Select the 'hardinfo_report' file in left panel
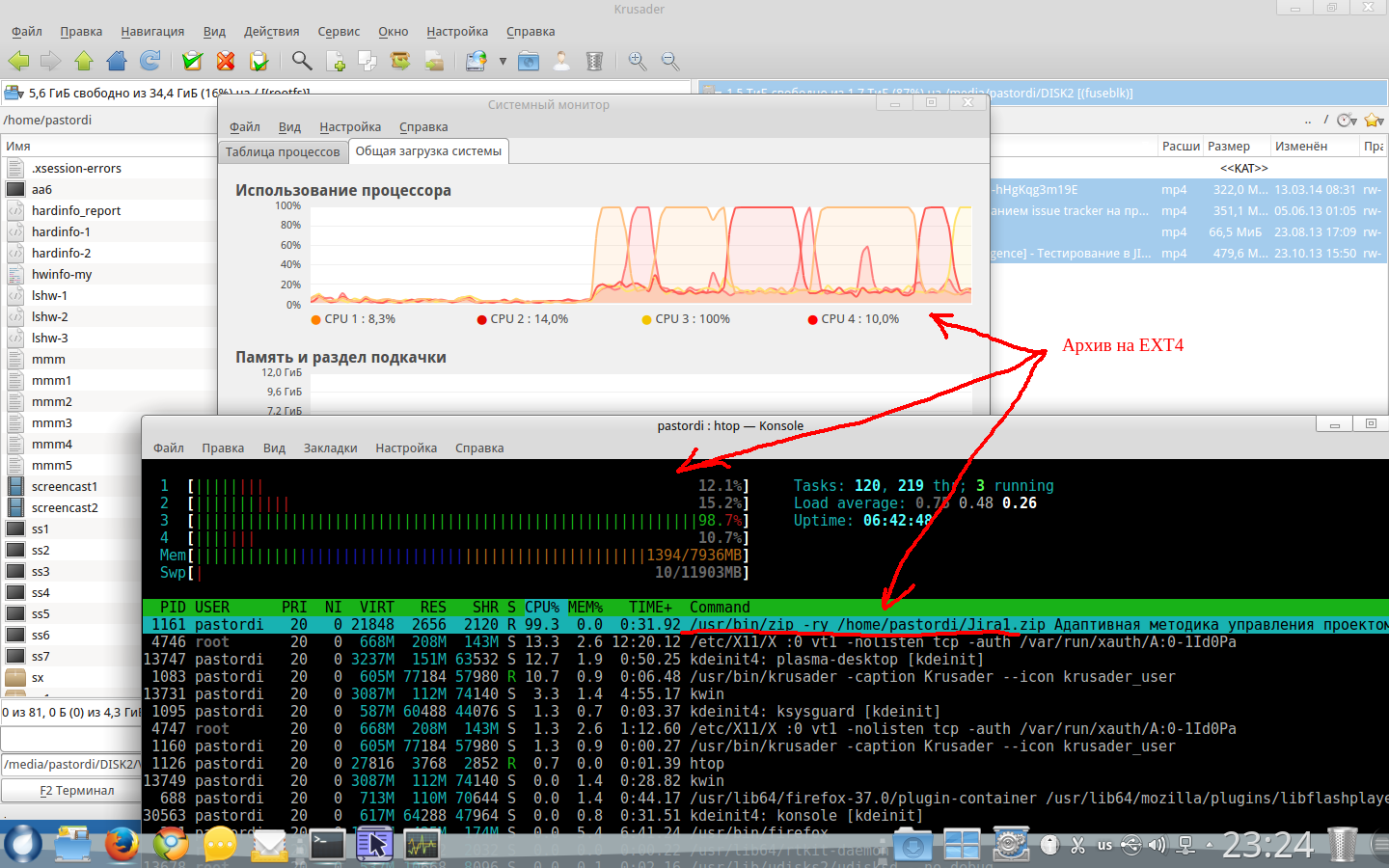 point(76,211)
